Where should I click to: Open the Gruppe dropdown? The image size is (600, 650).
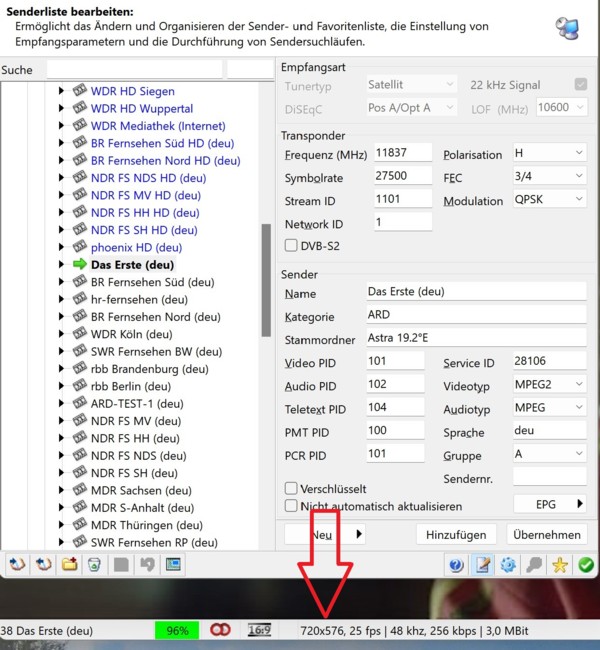click(x=549, y=454)
